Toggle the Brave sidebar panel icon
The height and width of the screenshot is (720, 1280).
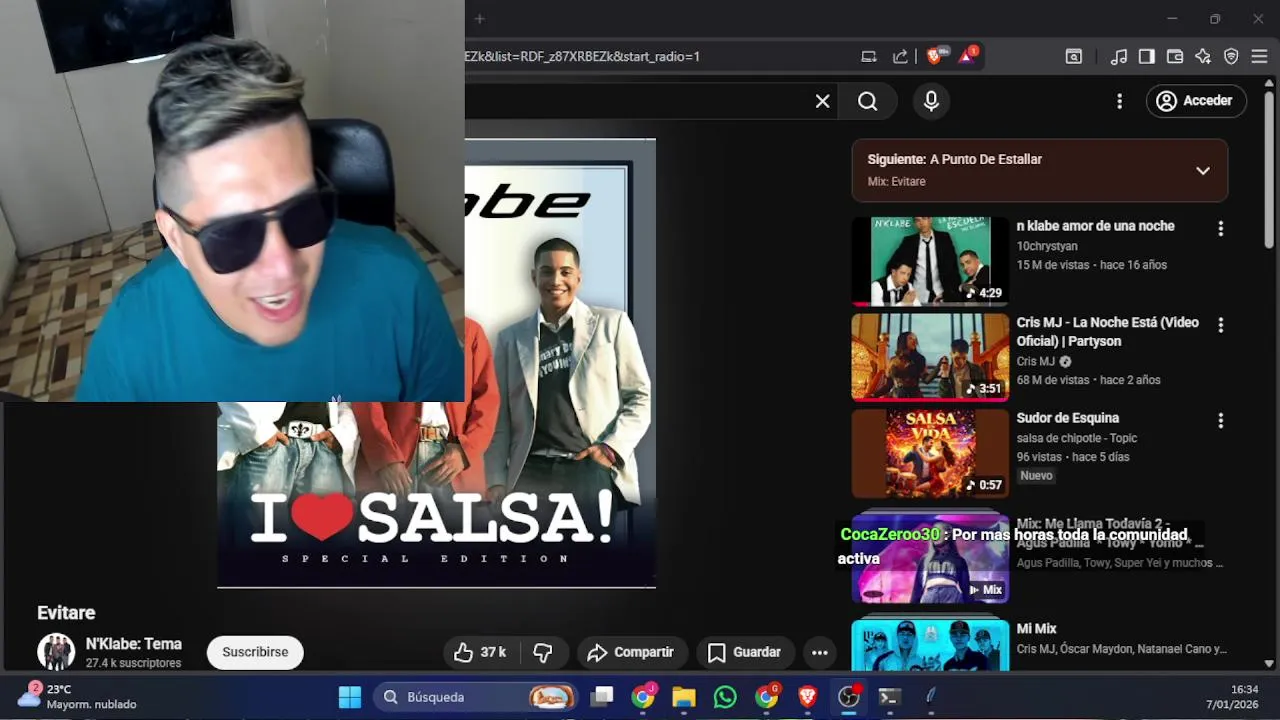(x=1147, y=56)
